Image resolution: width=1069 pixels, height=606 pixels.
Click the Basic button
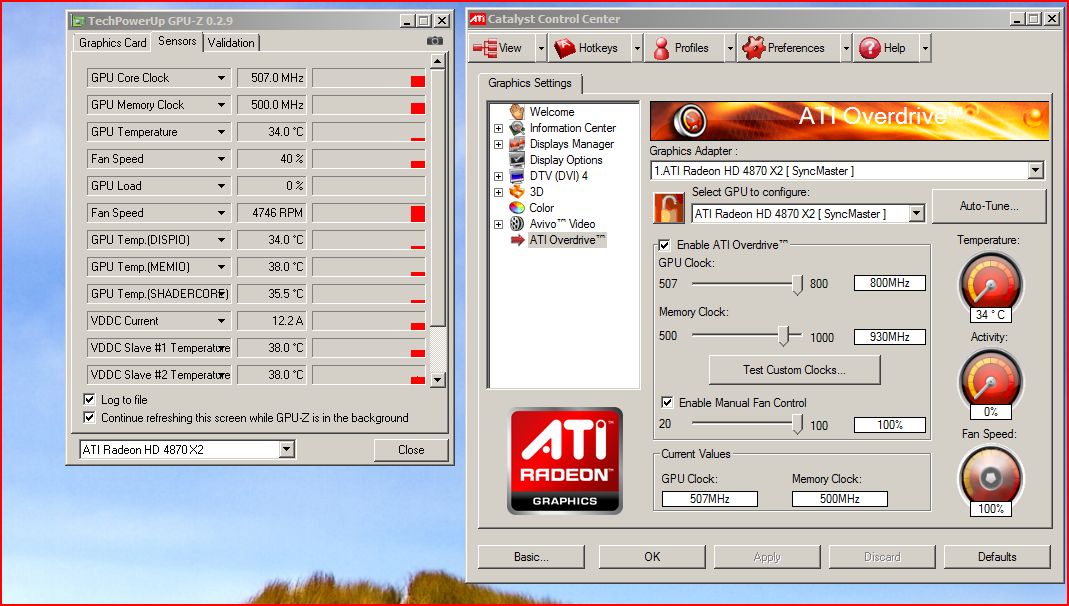(531, 557)
